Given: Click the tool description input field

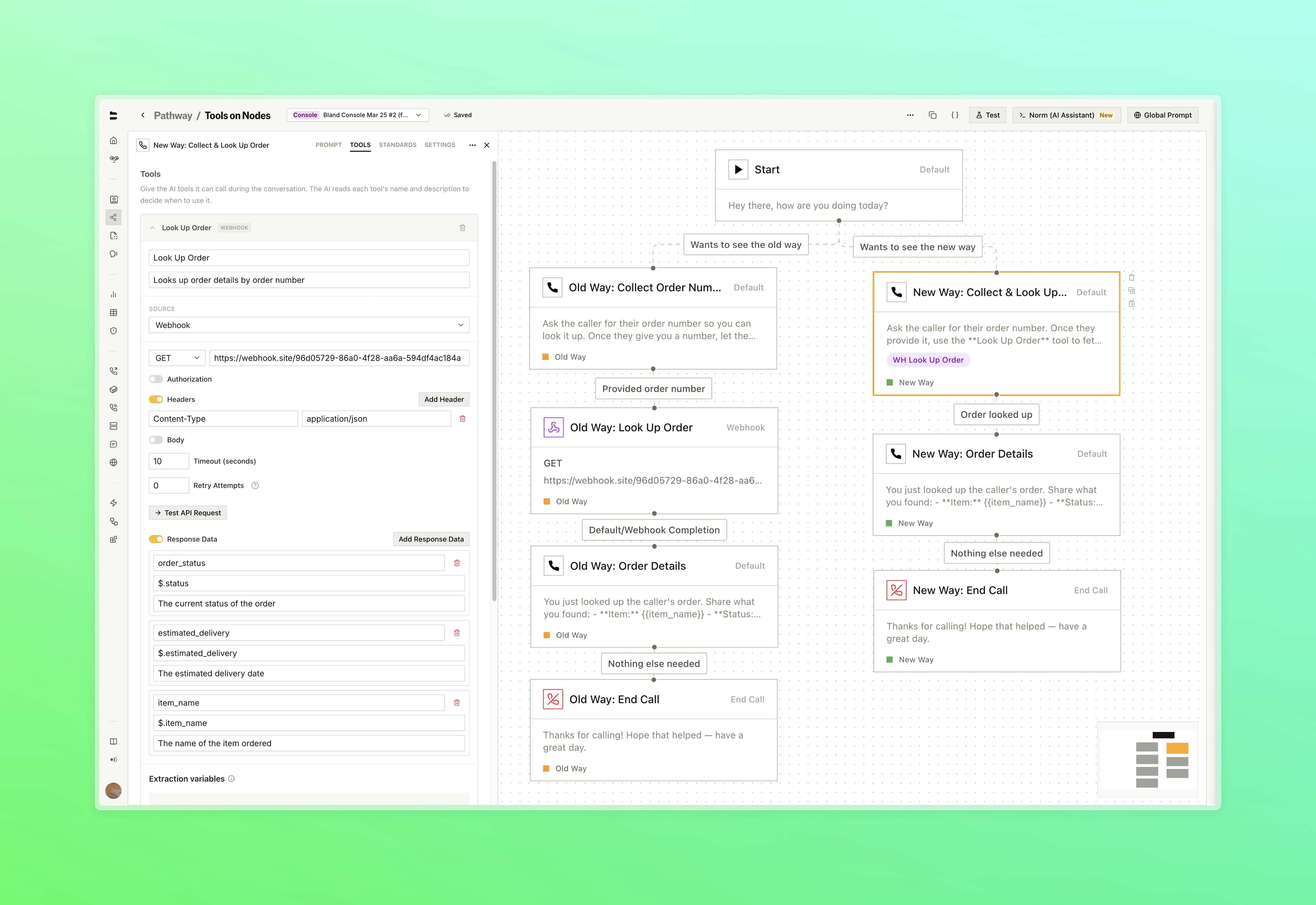Looking at the screenshot, I should (x=309, y=280).
